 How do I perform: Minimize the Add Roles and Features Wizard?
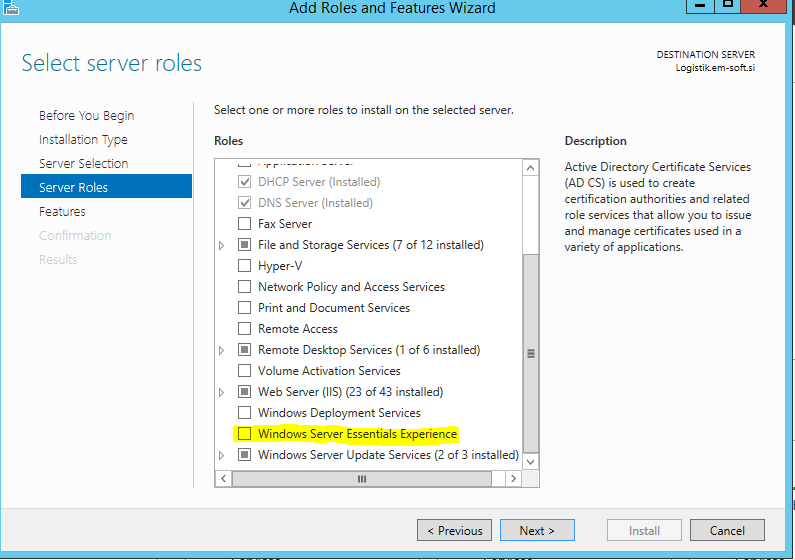[700, 5]
